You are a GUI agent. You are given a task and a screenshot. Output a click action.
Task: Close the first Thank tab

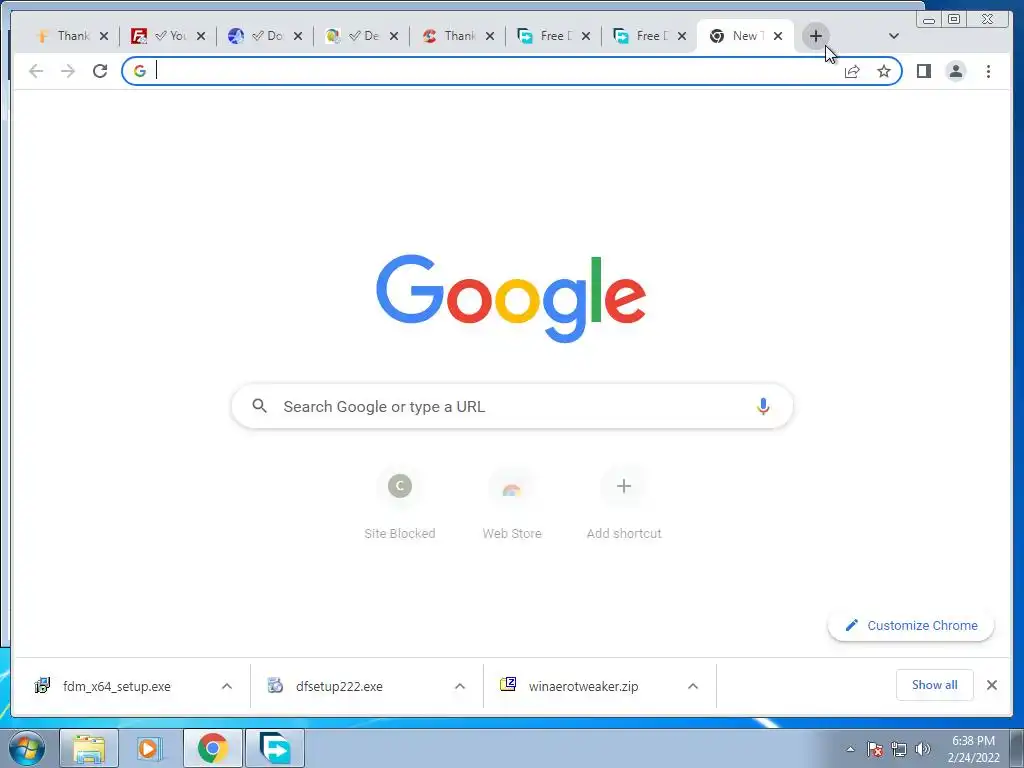pyautogui.click(x=104, y=36)
